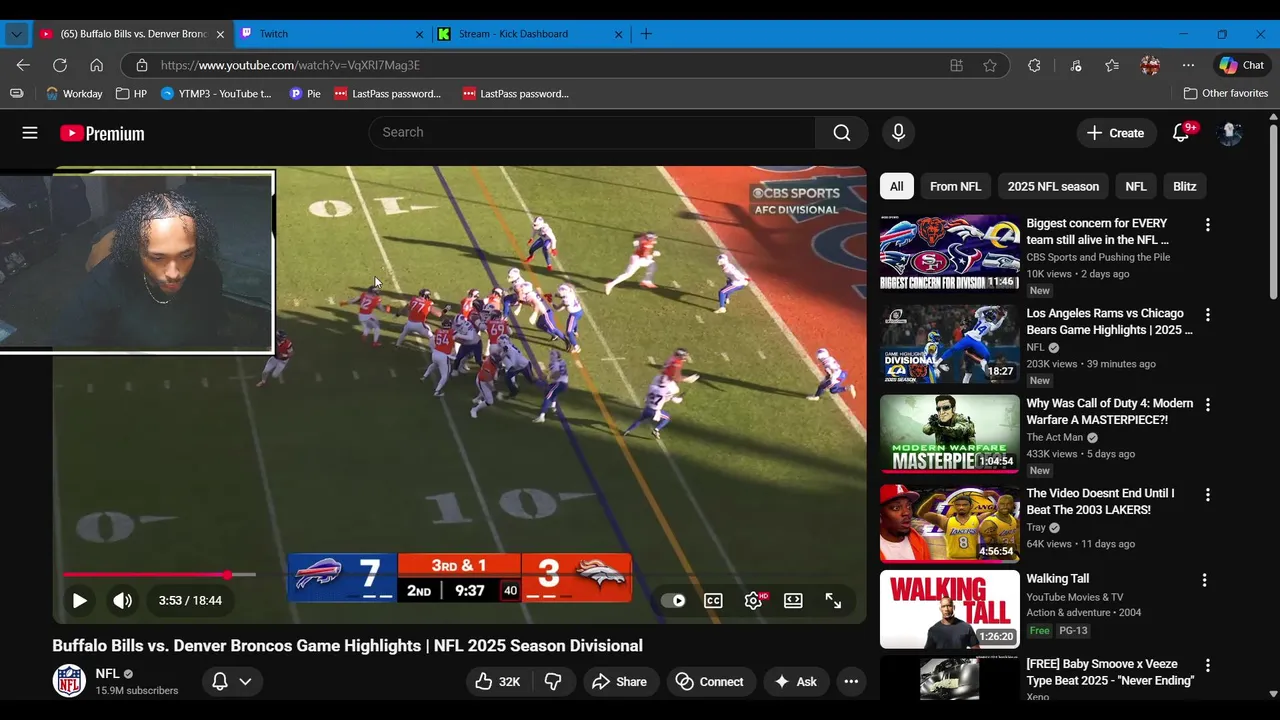Screen dimensions: 1280x720
Task: Open the HP bookmarks folder
Action: point(131,94)
